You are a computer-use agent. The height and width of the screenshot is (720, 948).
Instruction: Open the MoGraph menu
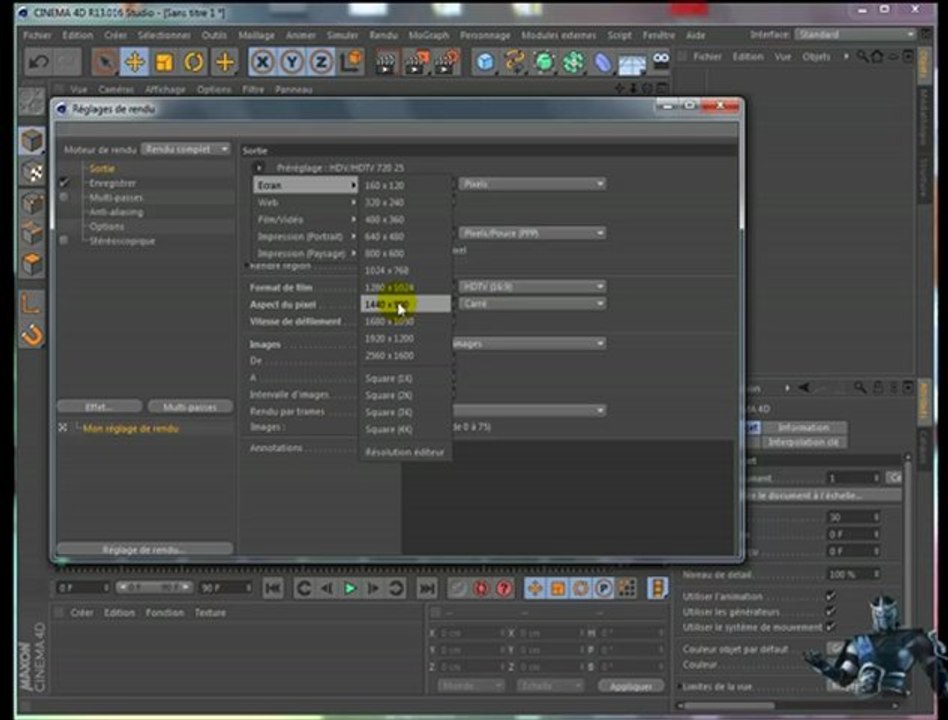point(429,35)
